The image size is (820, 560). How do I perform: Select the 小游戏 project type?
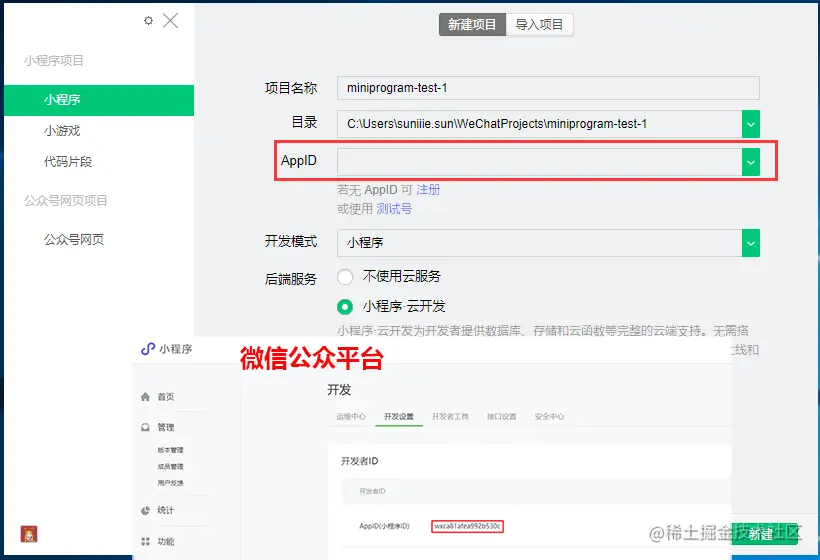pos(62,131)
